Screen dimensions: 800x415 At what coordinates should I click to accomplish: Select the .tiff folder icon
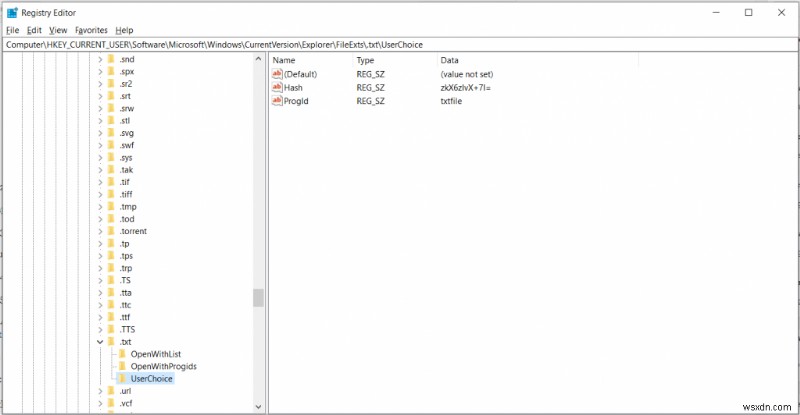[x=111, y=194]
